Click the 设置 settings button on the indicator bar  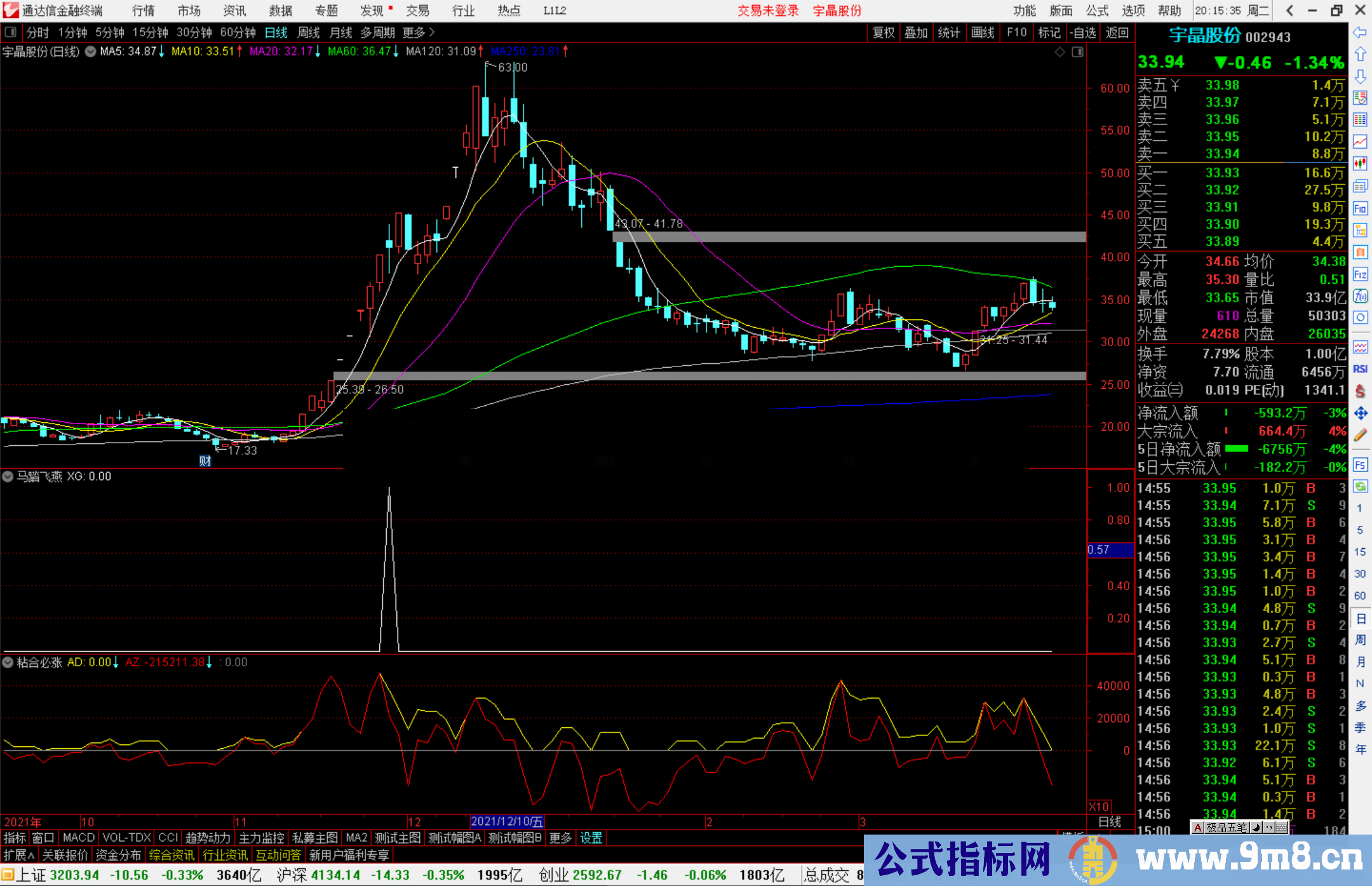tap(591, 838)
